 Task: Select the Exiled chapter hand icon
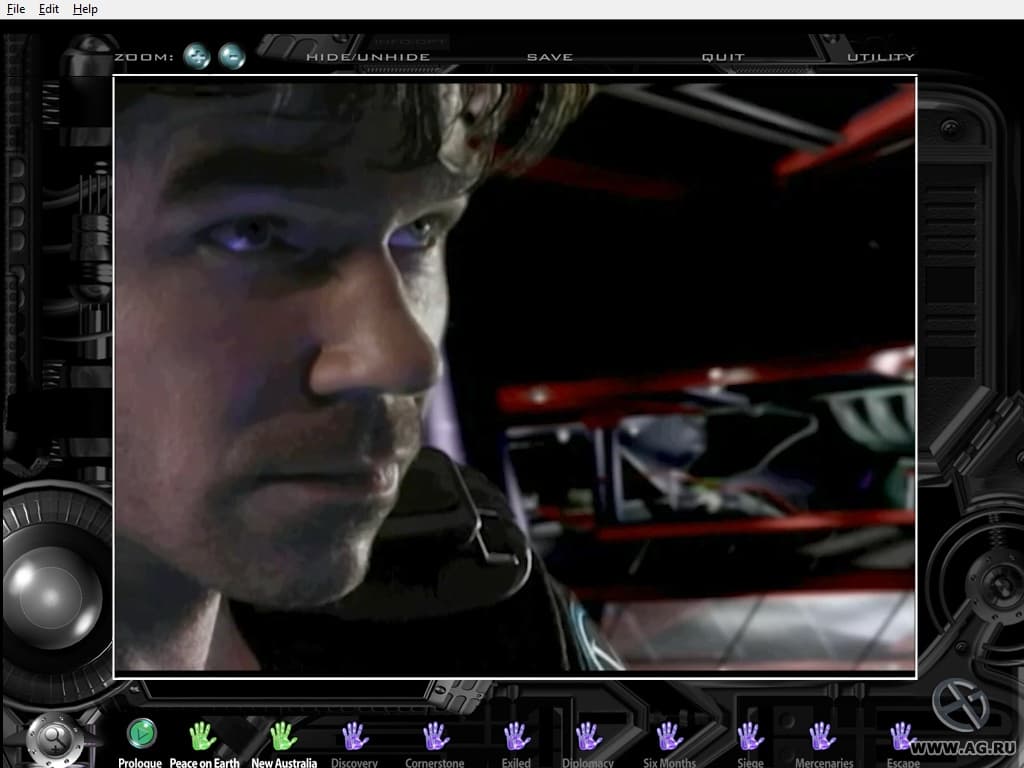click(517, 736)
